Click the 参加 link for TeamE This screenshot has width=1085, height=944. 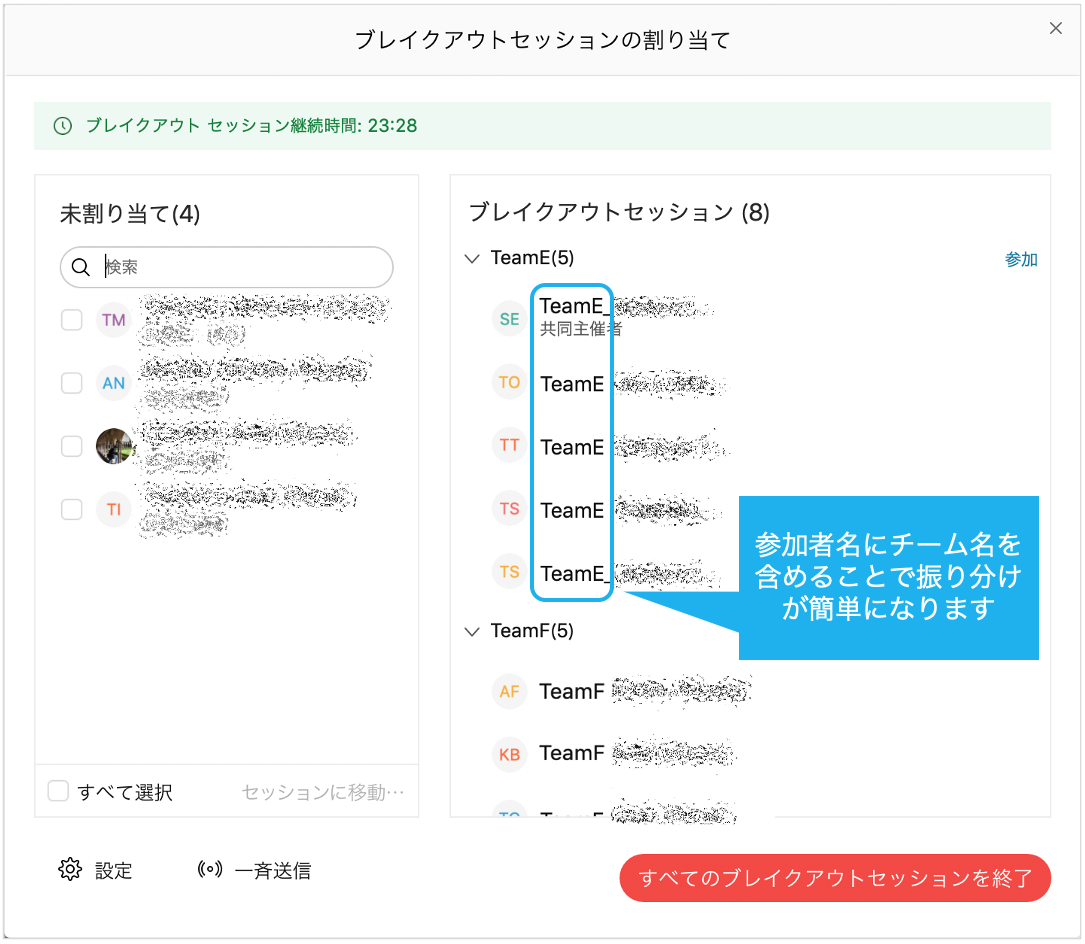tap(1020, 258)
